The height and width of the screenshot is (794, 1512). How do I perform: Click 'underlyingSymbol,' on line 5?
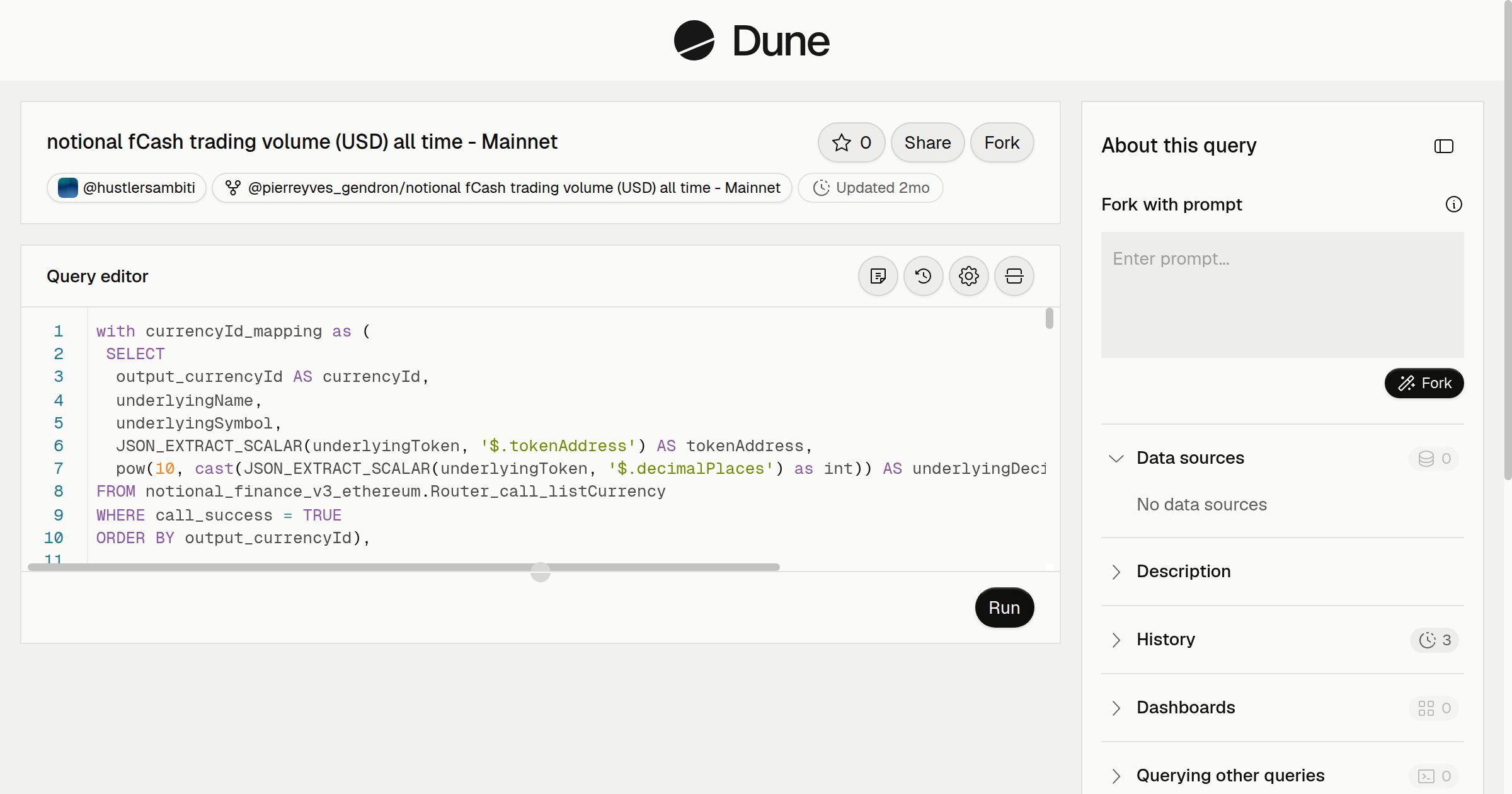198,423
